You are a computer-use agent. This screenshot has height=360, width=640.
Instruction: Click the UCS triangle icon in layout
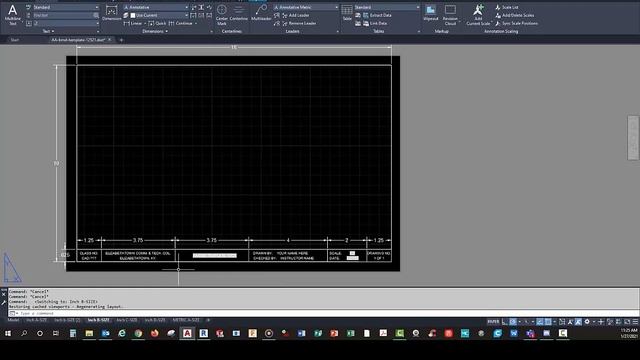(x=12, y=268)
